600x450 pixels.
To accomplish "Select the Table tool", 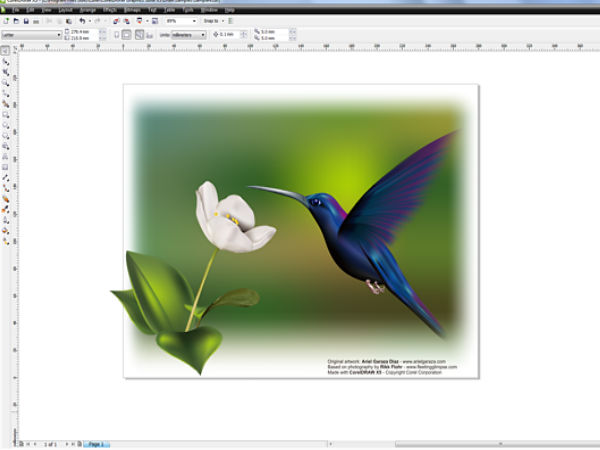I will [5, 167].
